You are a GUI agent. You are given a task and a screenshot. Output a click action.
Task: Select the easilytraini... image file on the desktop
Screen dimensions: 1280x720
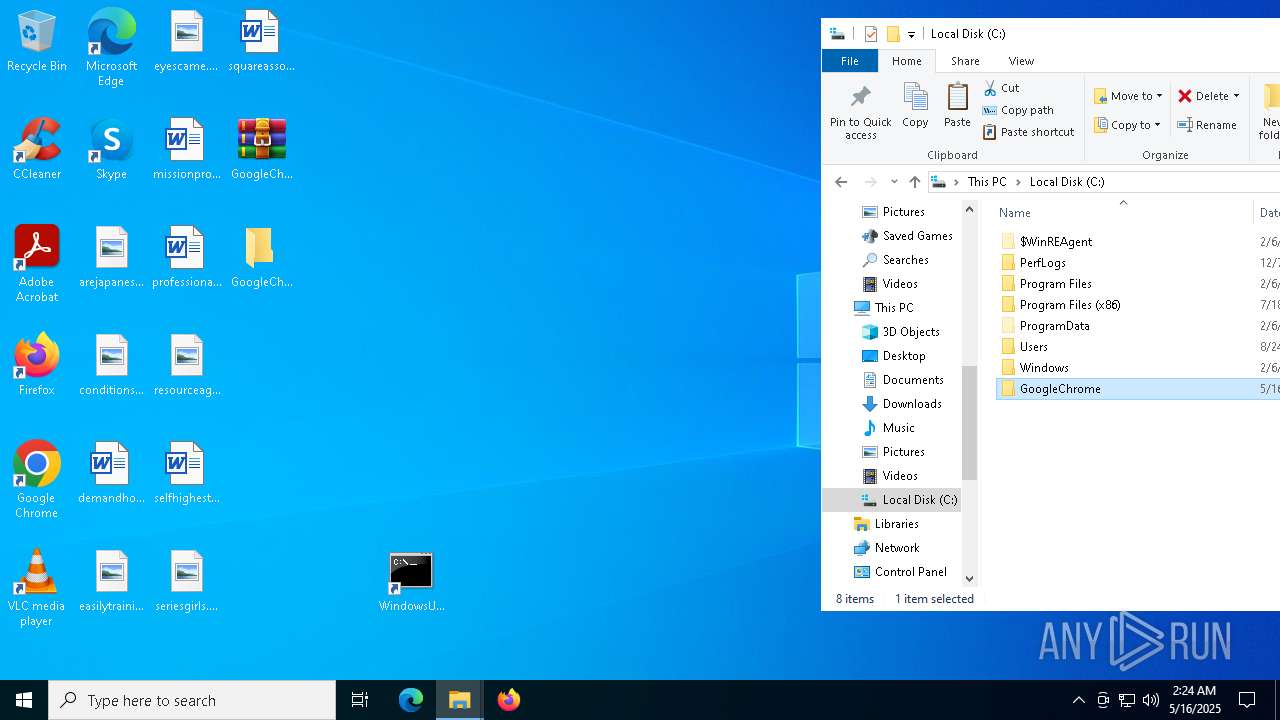coord(111,582)
